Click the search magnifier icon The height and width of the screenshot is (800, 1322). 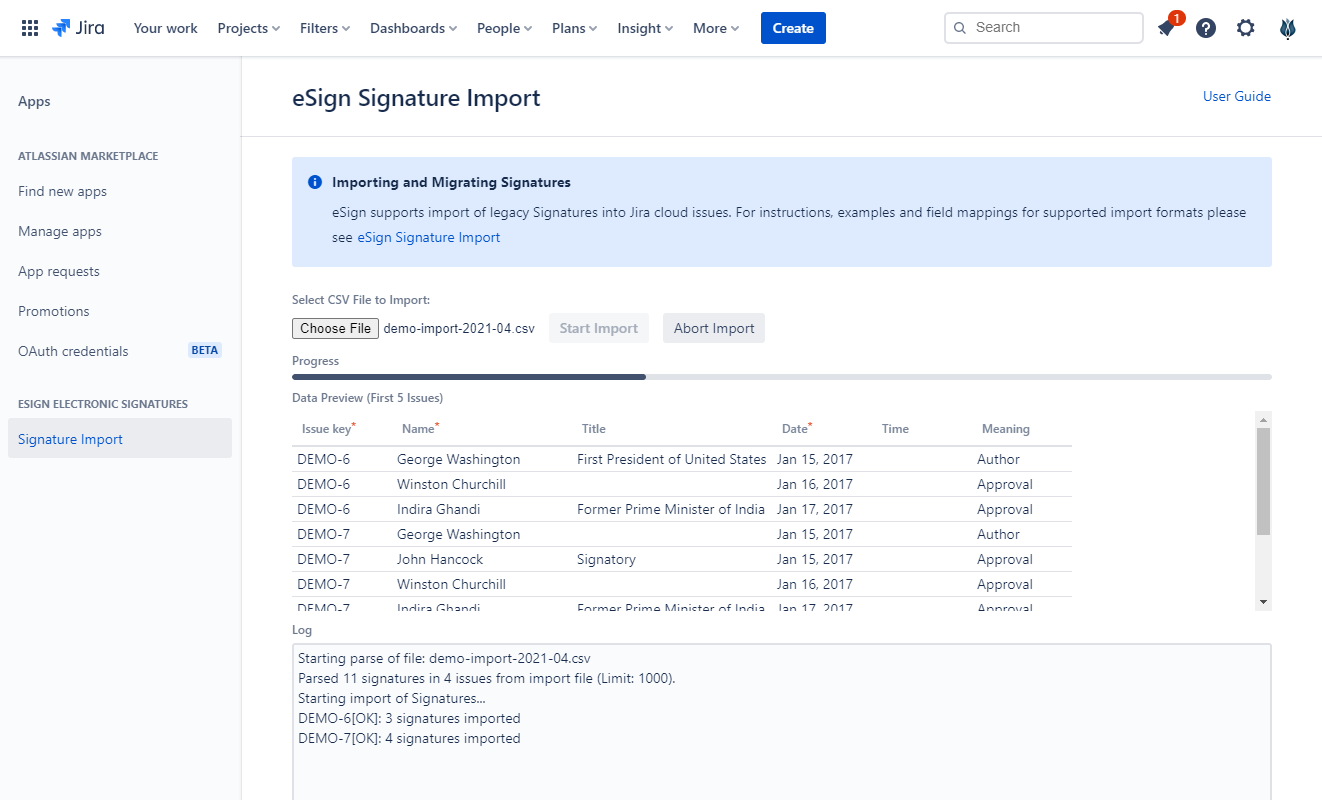click(x=961, y=28)
